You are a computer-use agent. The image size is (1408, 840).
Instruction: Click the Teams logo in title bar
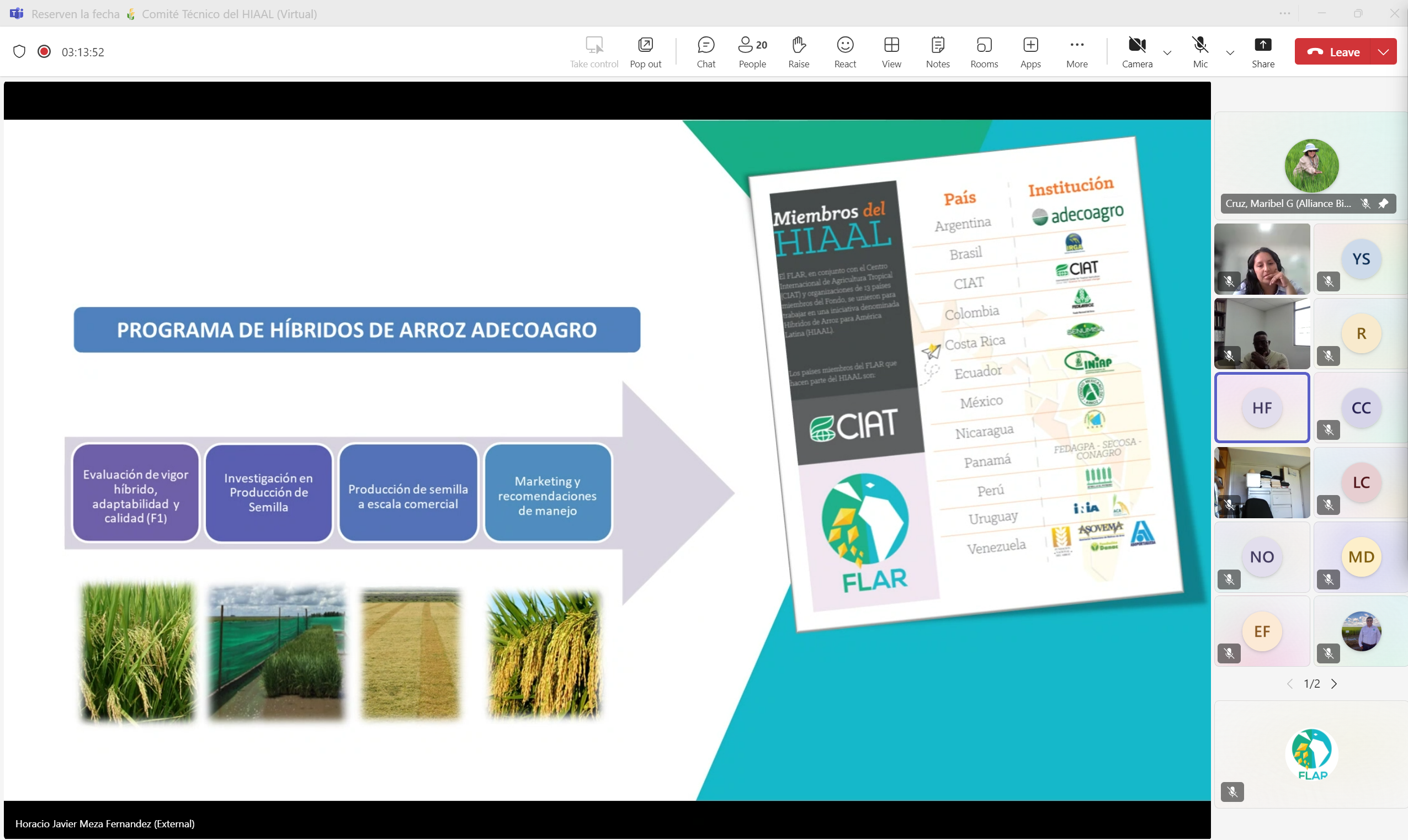(17, 13)
